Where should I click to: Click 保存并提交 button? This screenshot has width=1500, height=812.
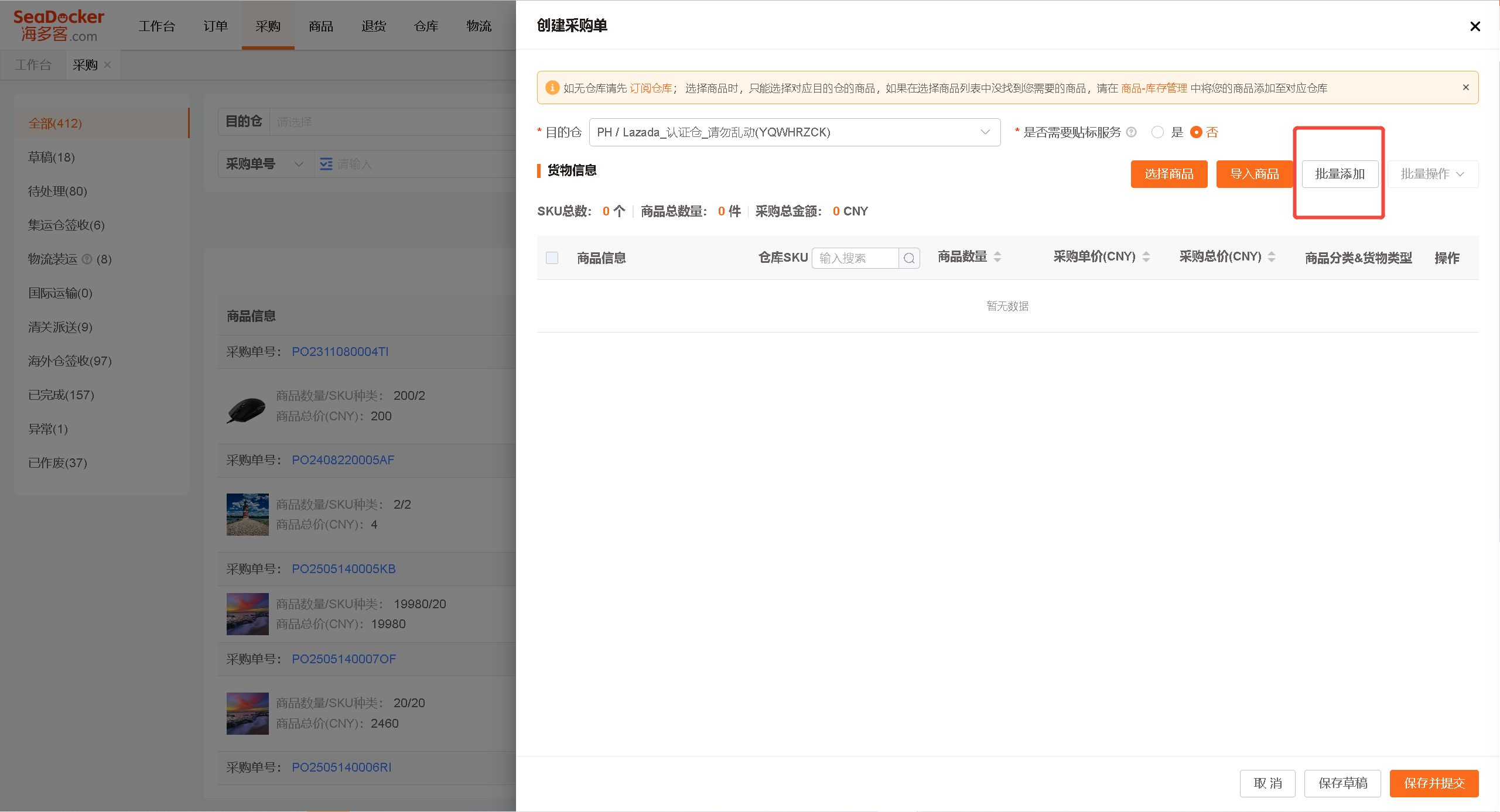point(1434,783)
